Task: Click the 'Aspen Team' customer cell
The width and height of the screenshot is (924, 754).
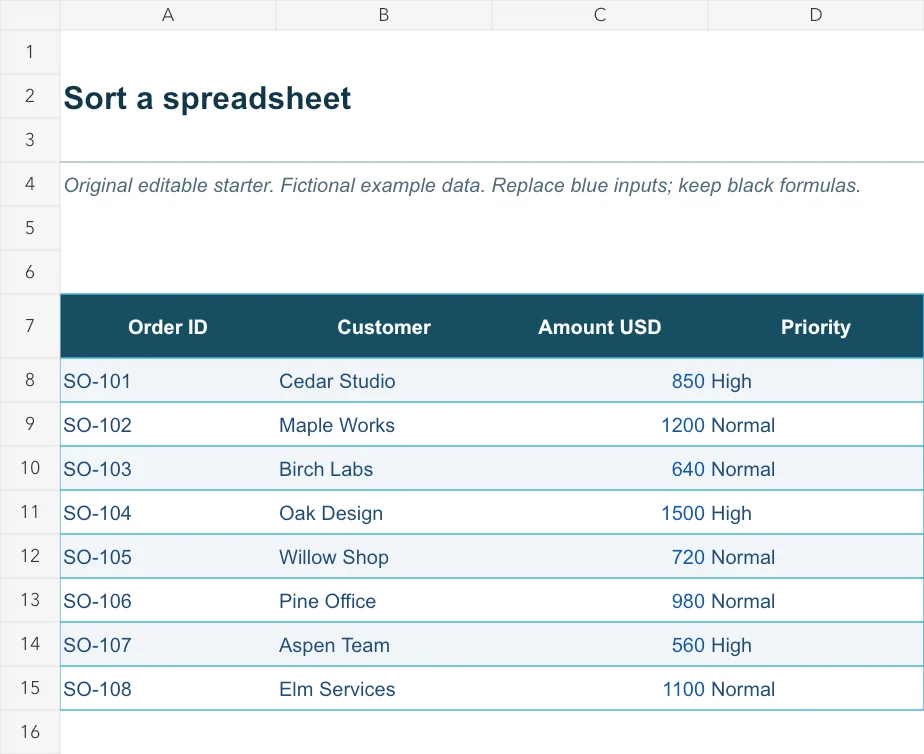Action: (384, 644)
